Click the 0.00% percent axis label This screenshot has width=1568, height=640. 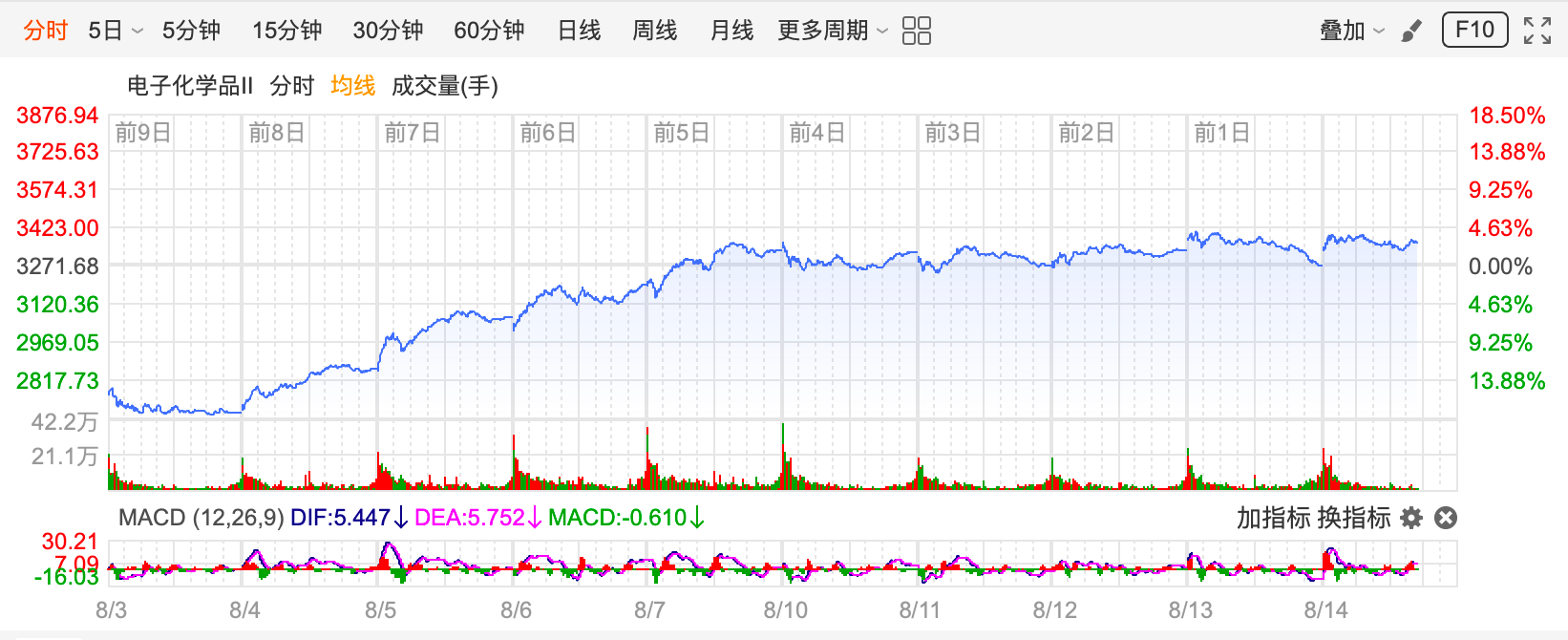point(1500,267)
